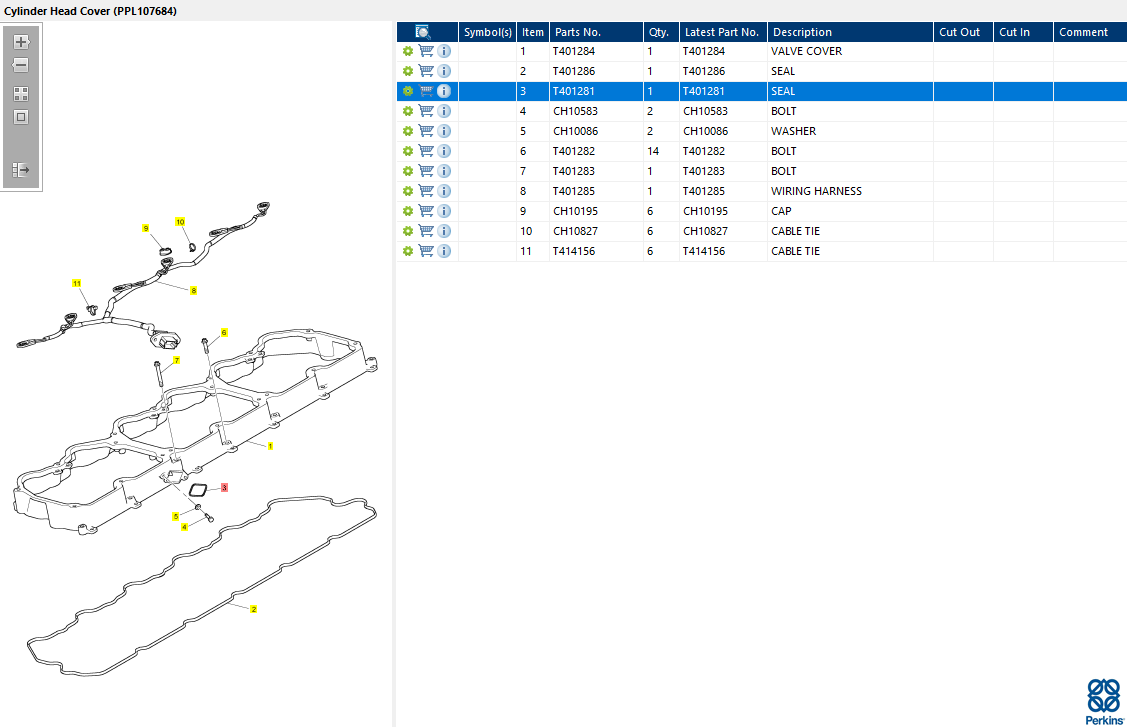Viewport: 1127px width, 727px height.
Task: Add VALVE COVER to shopping cart
Action: tap(426, 51)
